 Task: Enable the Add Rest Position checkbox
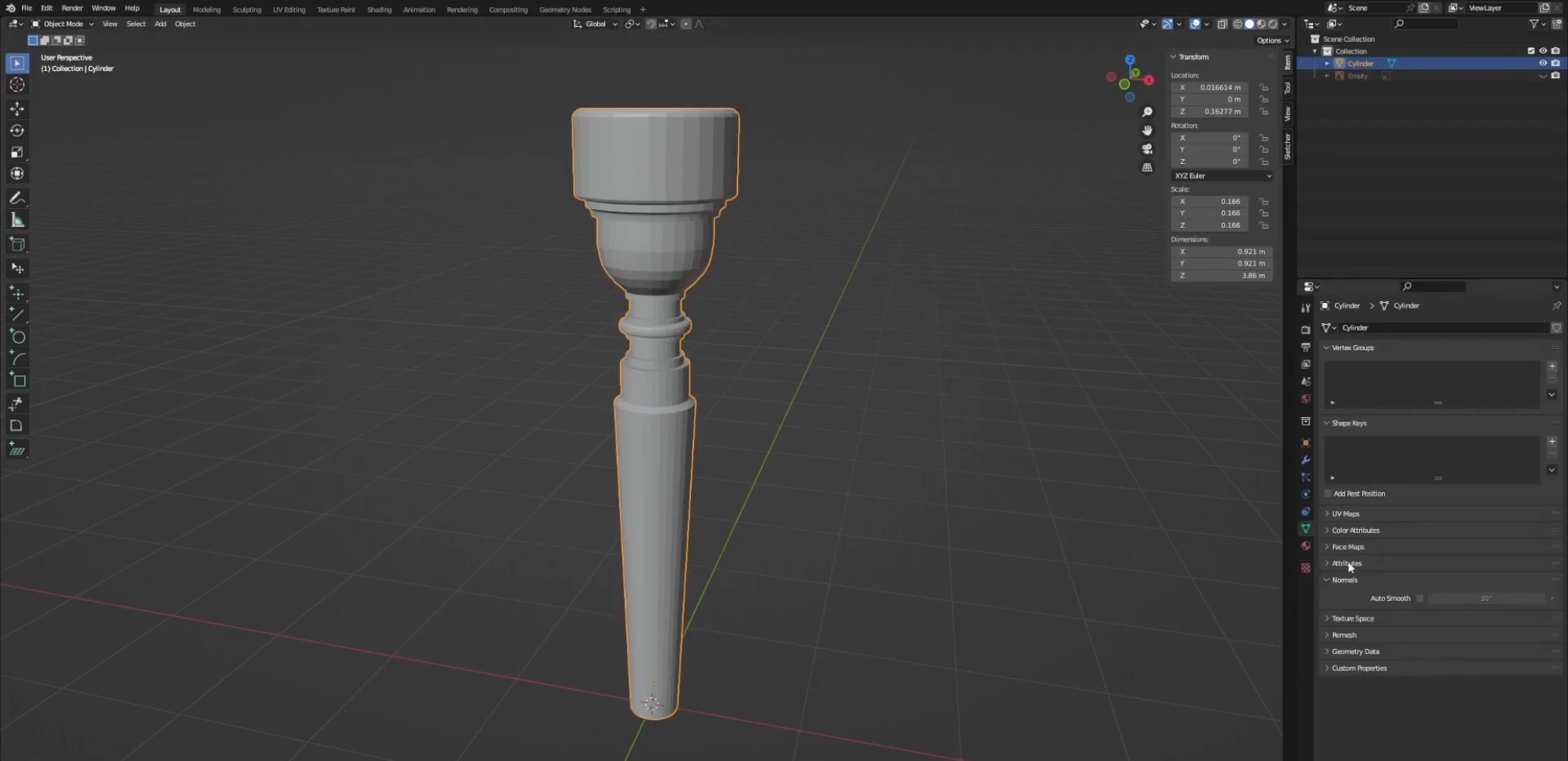point(1327,494)
